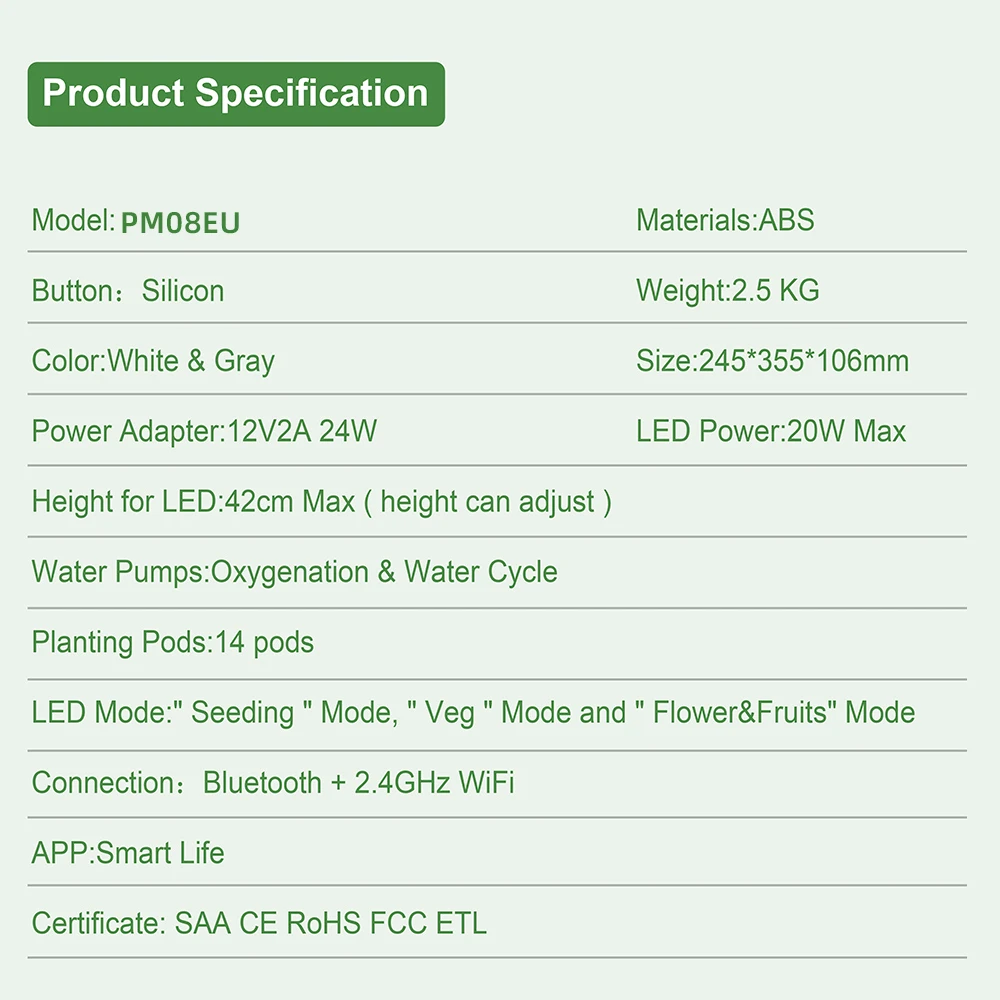The width and height of the screenshot is (1000, 1000).
Task: Click the Height for LED 42cm row
Action: (x=321, y=502)
